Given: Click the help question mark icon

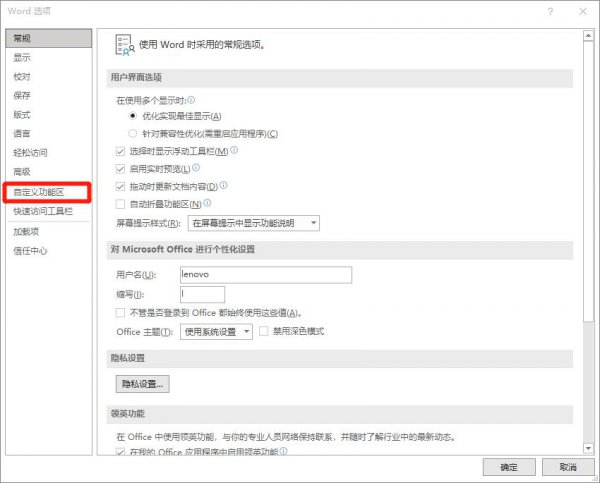Looking at the screenshot, I should pyautogui.click(x=550, y=11).
